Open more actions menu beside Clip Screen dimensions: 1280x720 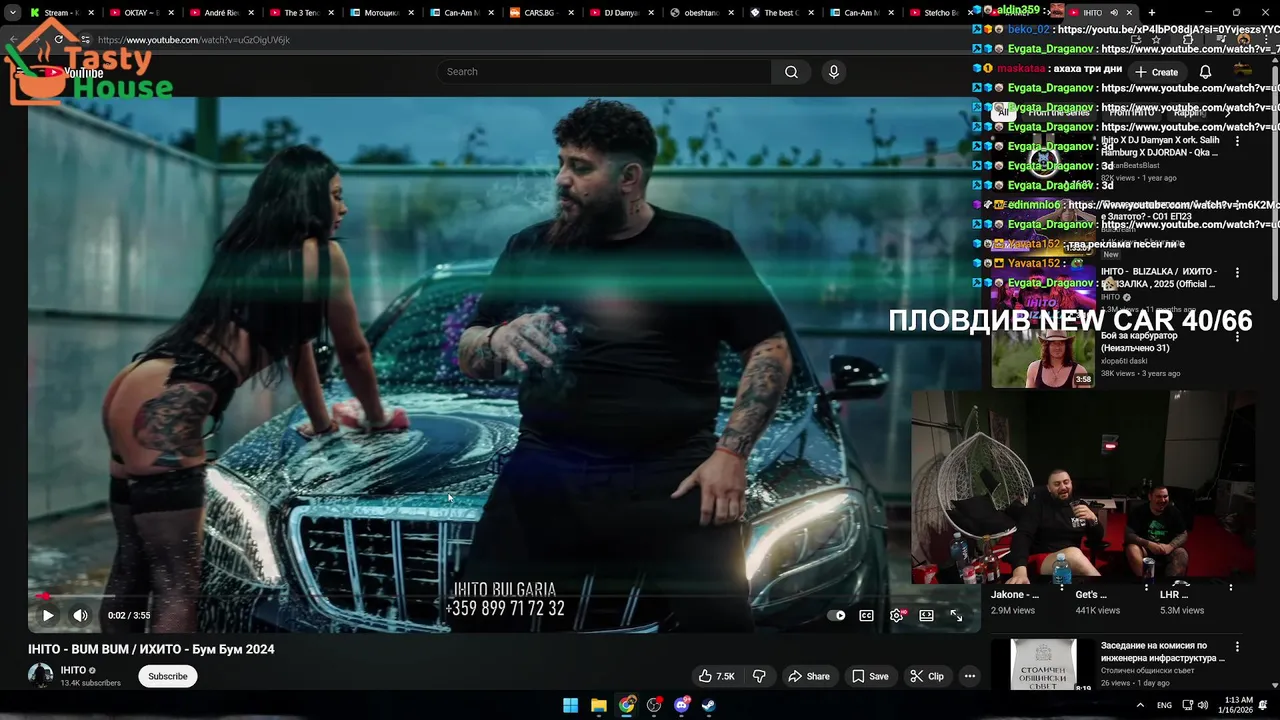click(969, 676)
